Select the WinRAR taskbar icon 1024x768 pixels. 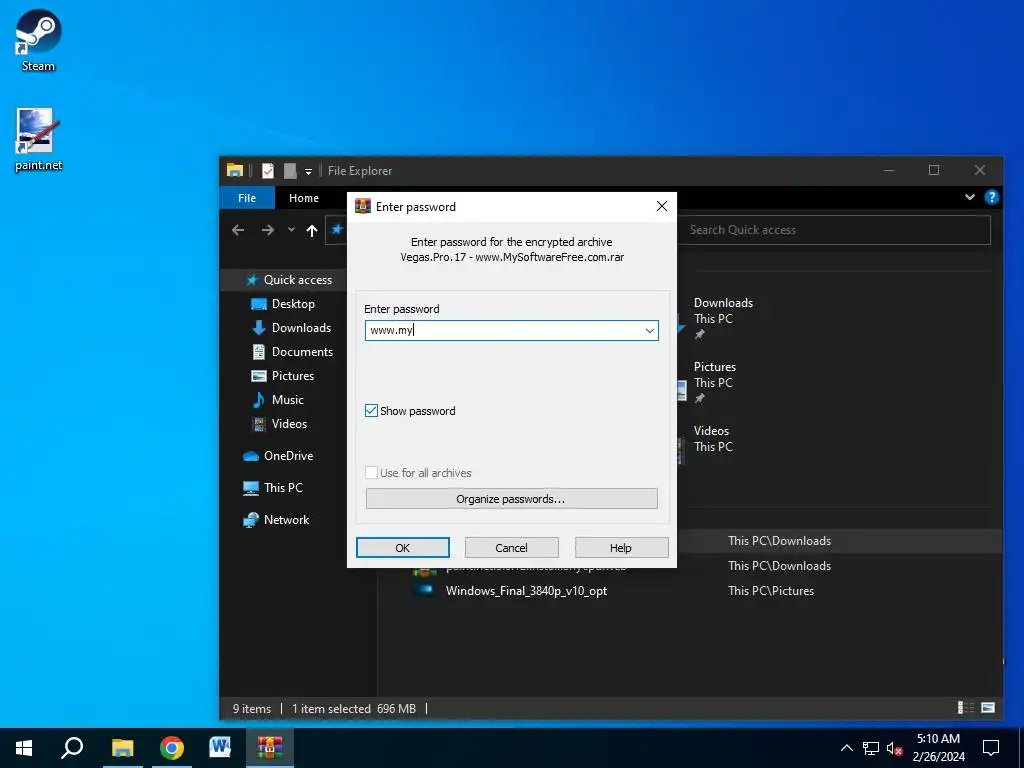pos(269,748)
